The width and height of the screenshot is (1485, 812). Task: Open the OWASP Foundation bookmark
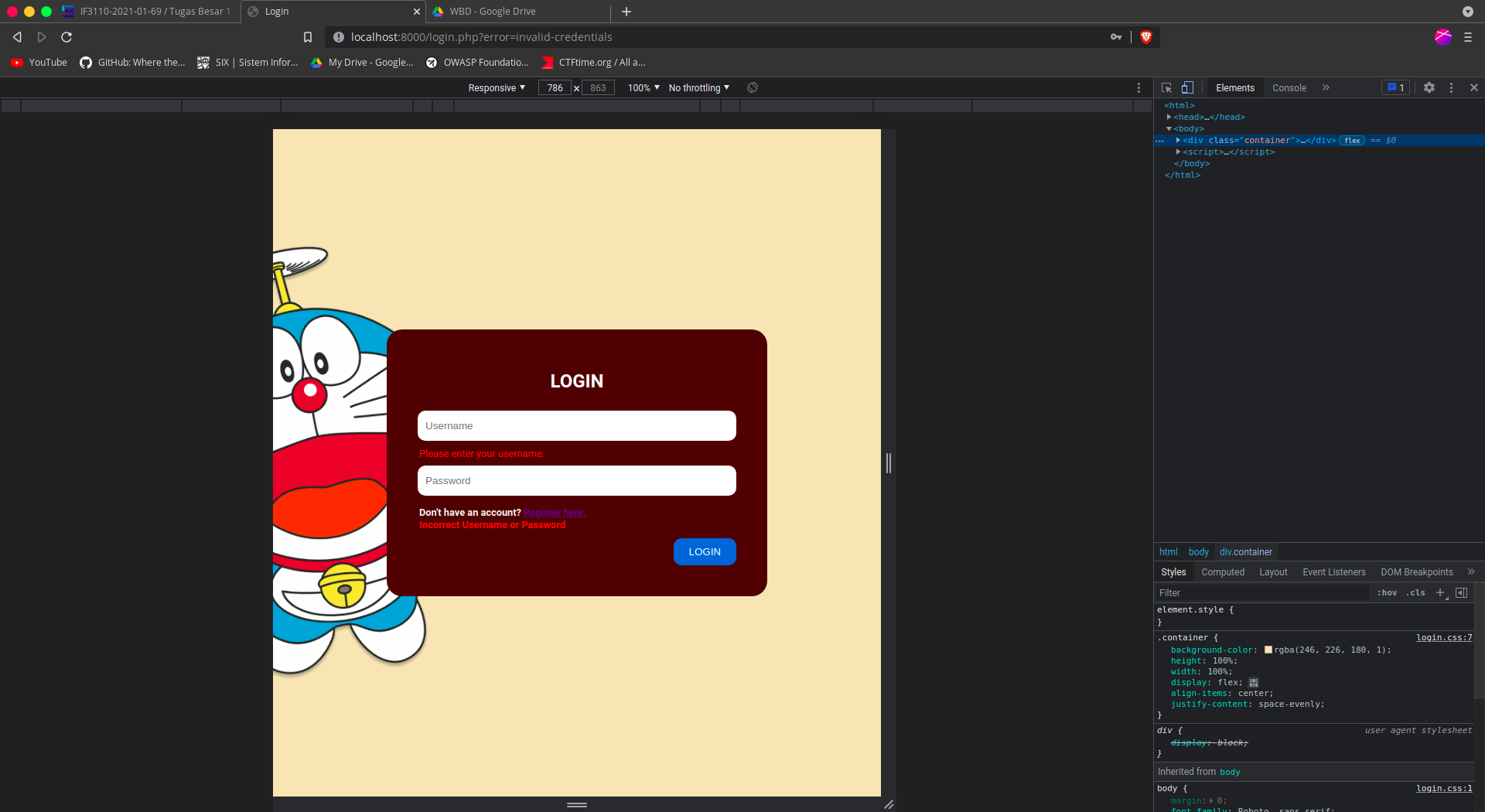point(478,63)
